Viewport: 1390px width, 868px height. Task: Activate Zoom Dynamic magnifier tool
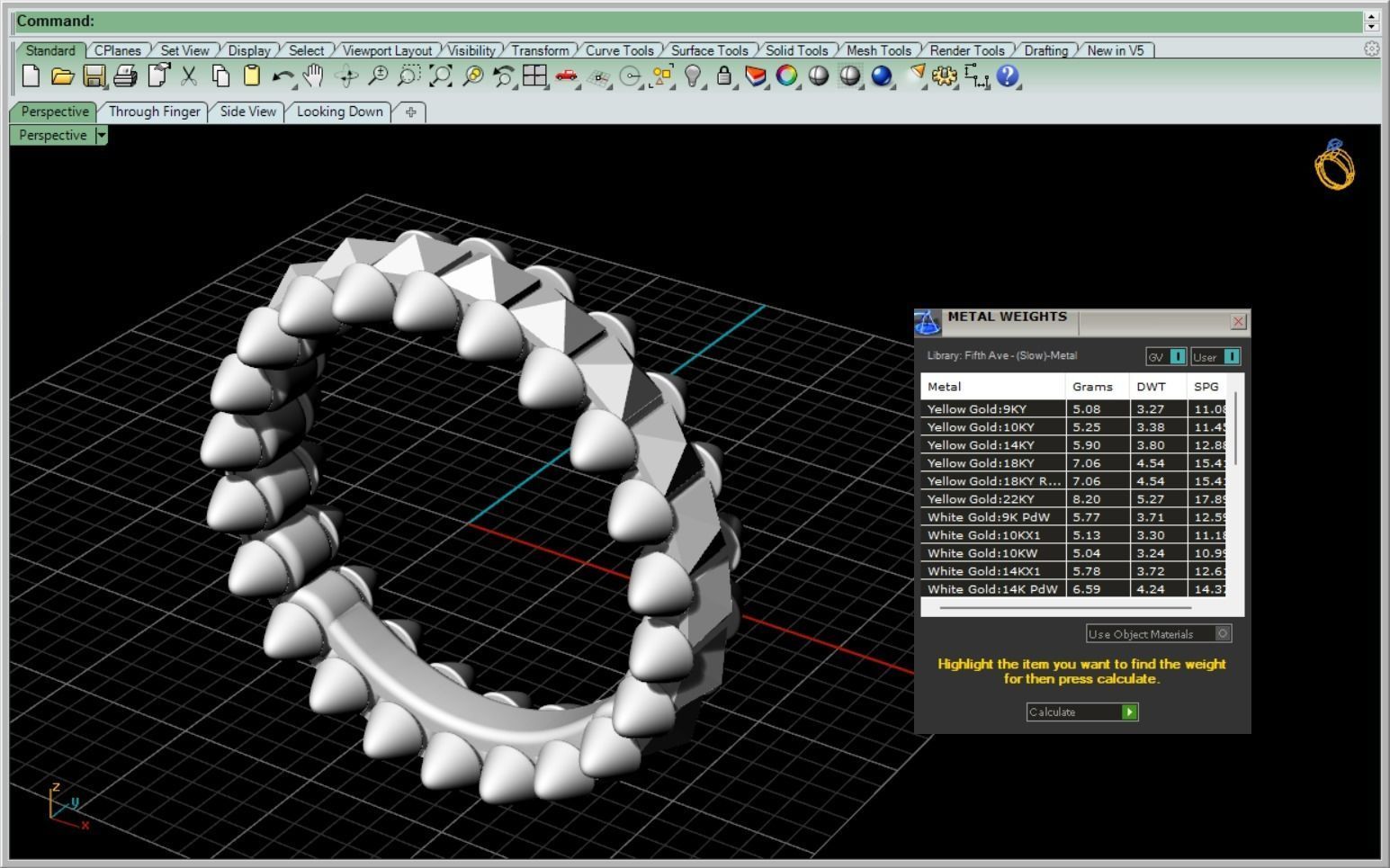378,76
